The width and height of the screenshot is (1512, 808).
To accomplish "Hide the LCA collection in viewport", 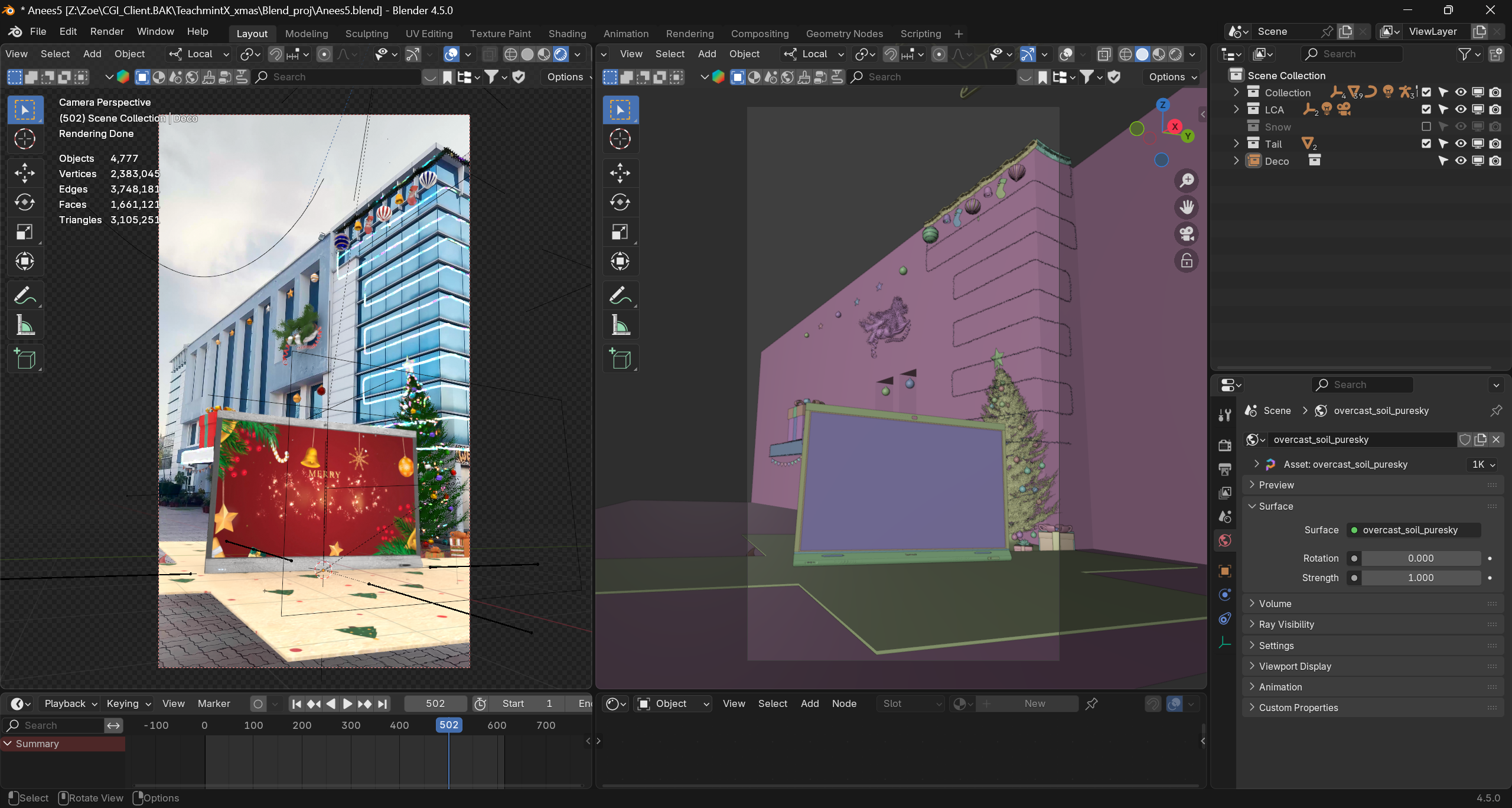I will pyautogui.click(x=1461, y=109).
